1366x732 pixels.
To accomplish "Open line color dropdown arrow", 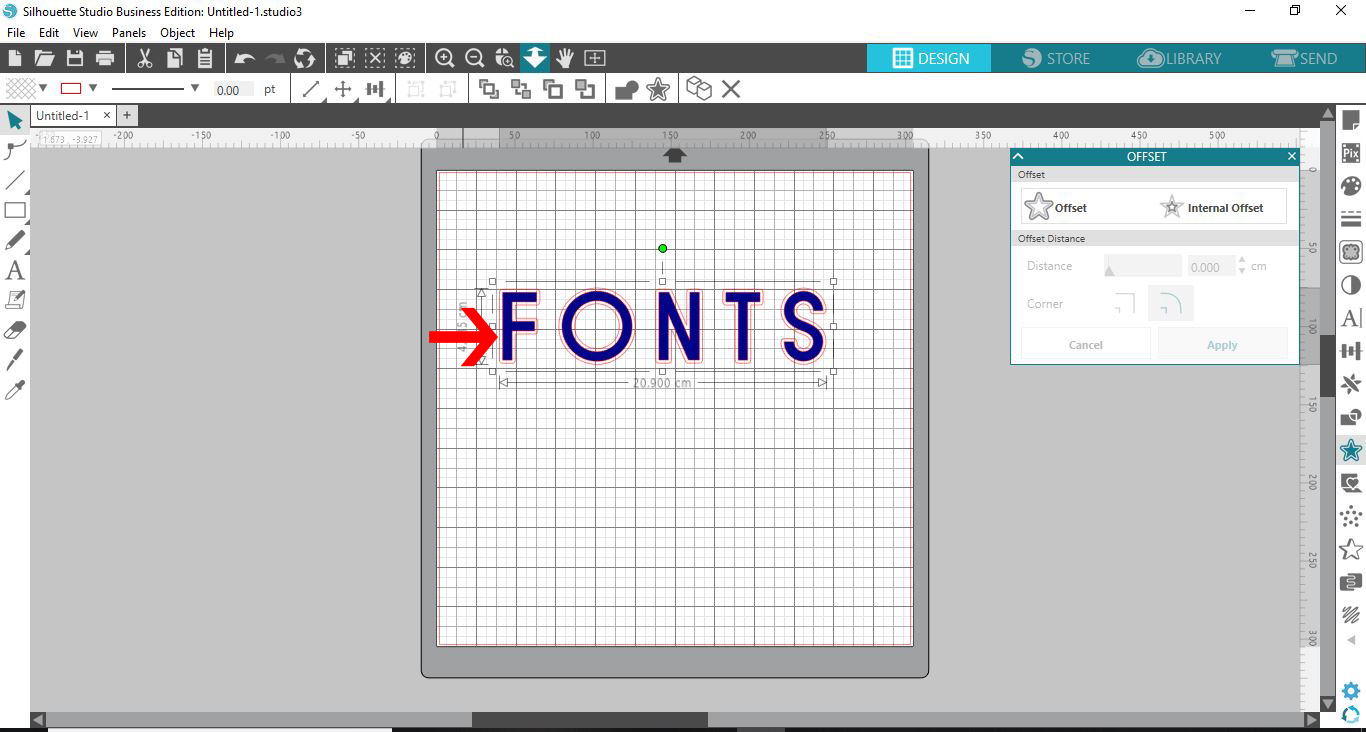I will pyautogui.click(x=93, y=89).
